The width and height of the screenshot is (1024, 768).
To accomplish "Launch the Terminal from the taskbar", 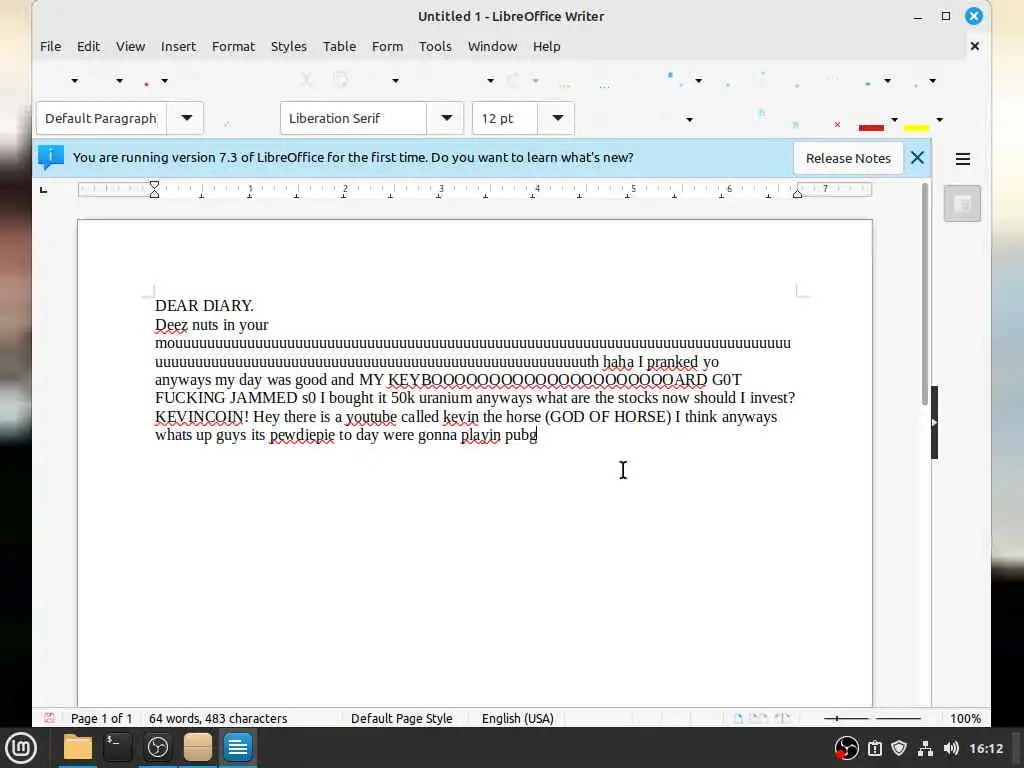I will pyautogui.click(x=118, y=747).
